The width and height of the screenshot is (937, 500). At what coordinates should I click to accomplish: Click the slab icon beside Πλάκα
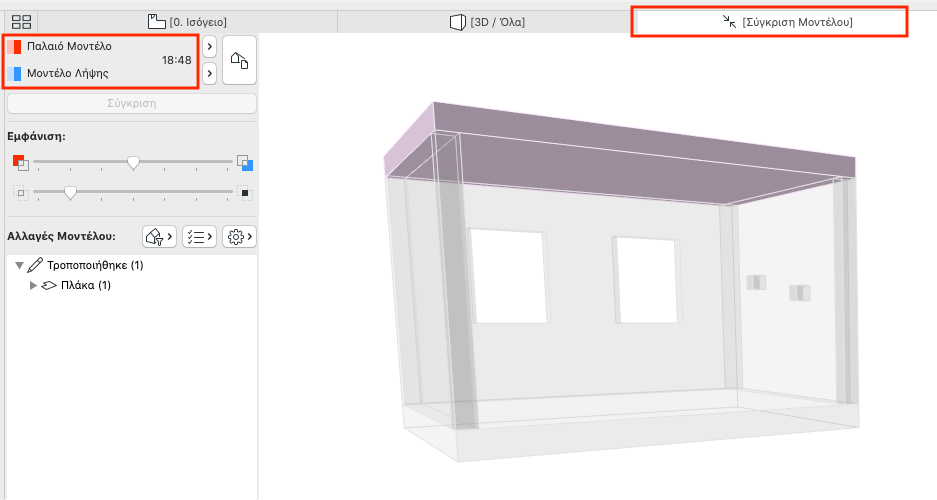tap(49, 286)
